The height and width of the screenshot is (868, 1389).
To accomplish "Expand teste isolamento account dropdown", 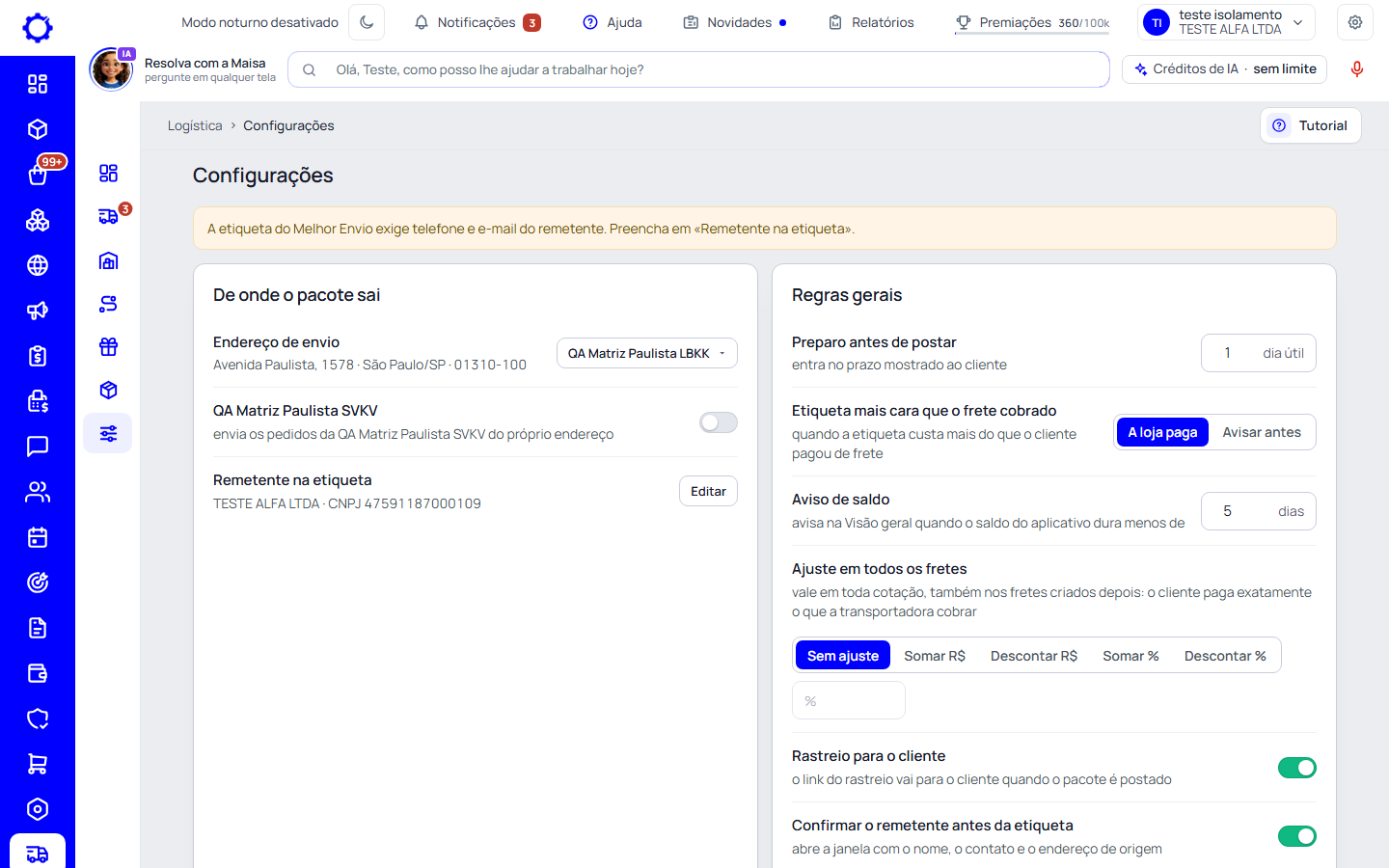I will (1227, 22).
